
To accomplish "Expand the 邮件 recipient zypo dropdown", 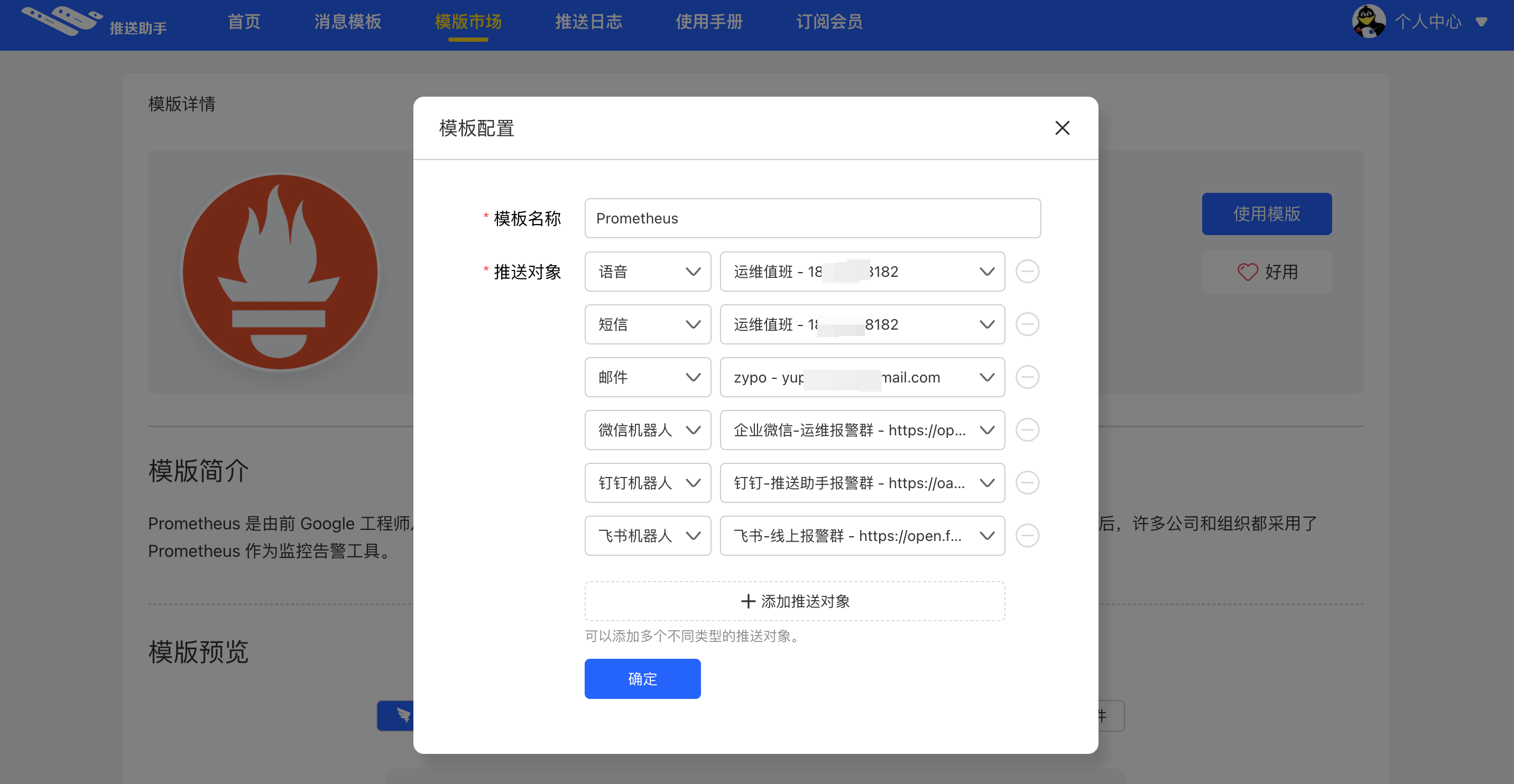I will click(862, 377).
